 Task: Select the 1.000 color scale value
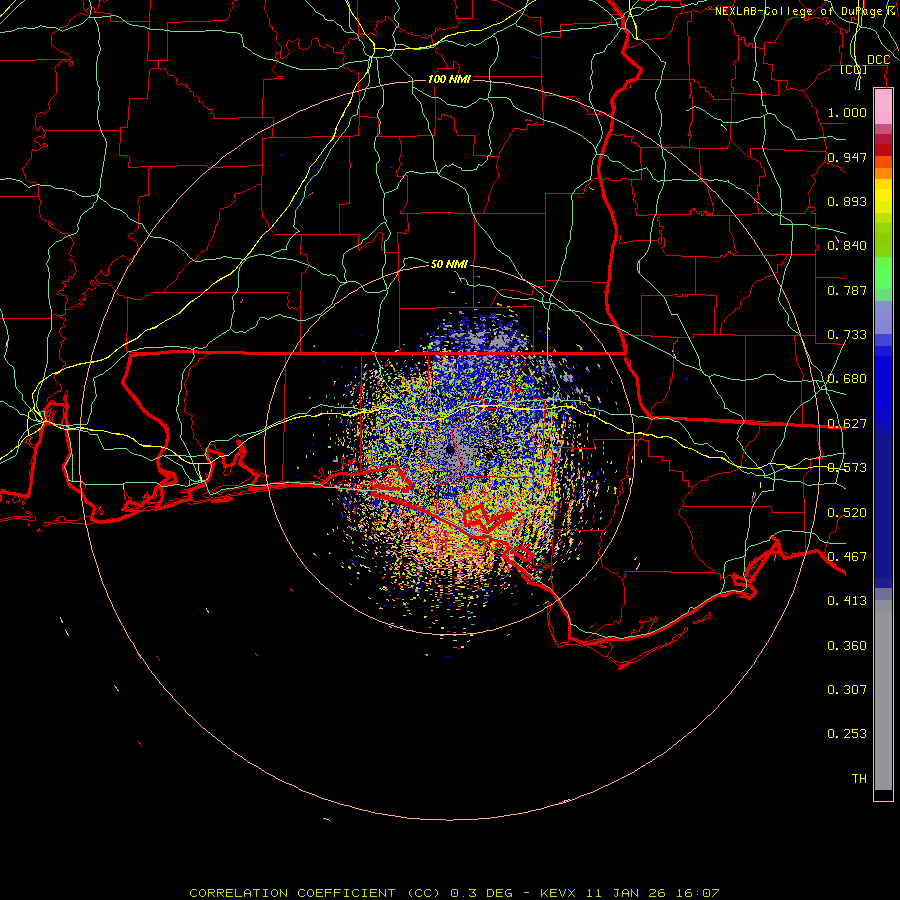pos(847,112)
